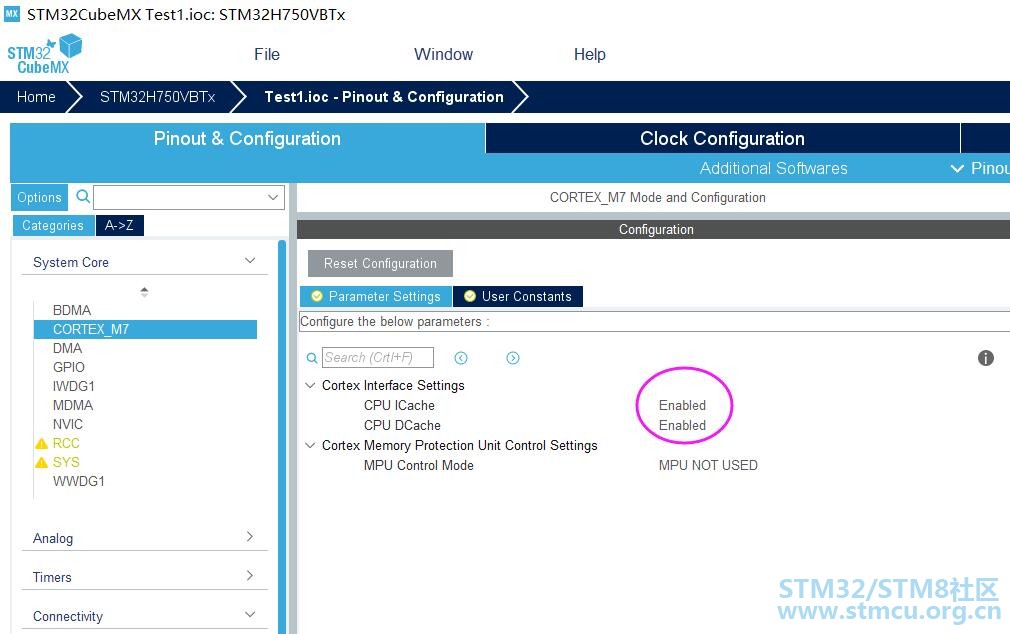Open the Help menu
Image resolution: width=1010 pixels, height=634 pixels.
589,54
